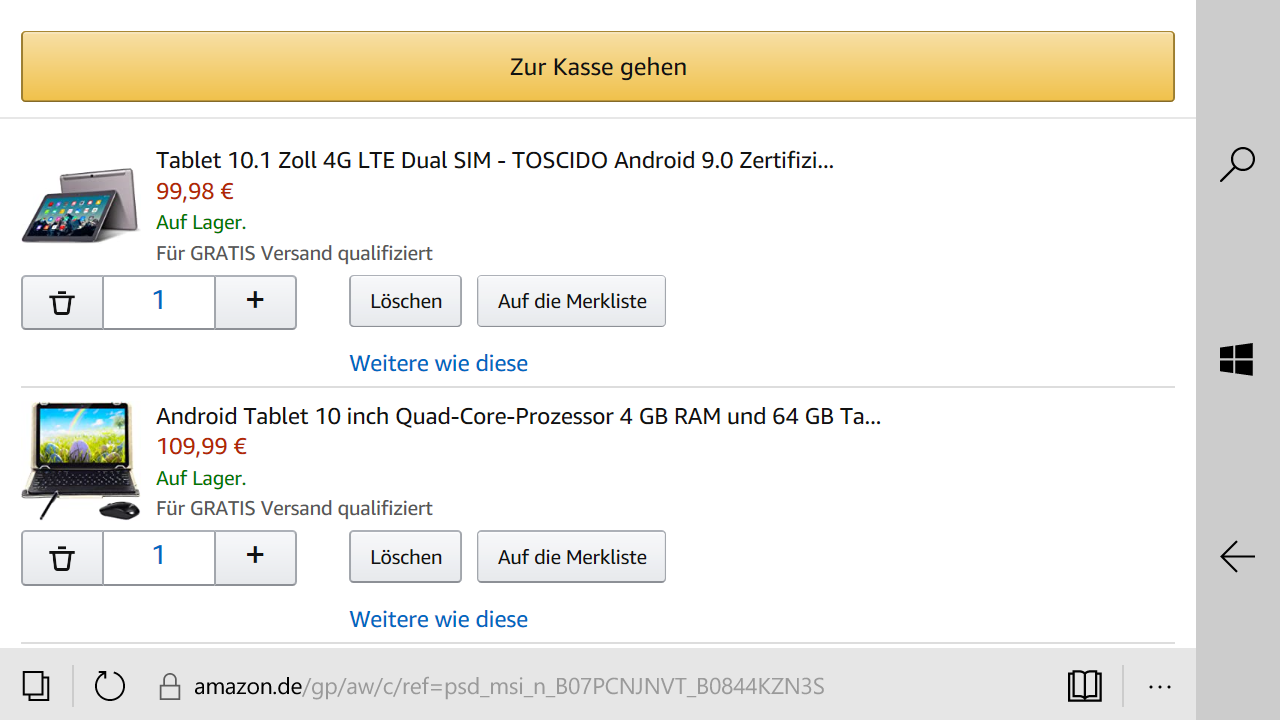This screenshot has height=720, width=1280.
Task: Reload the page with the refresh icon
Action: click(x=109, y=686)
